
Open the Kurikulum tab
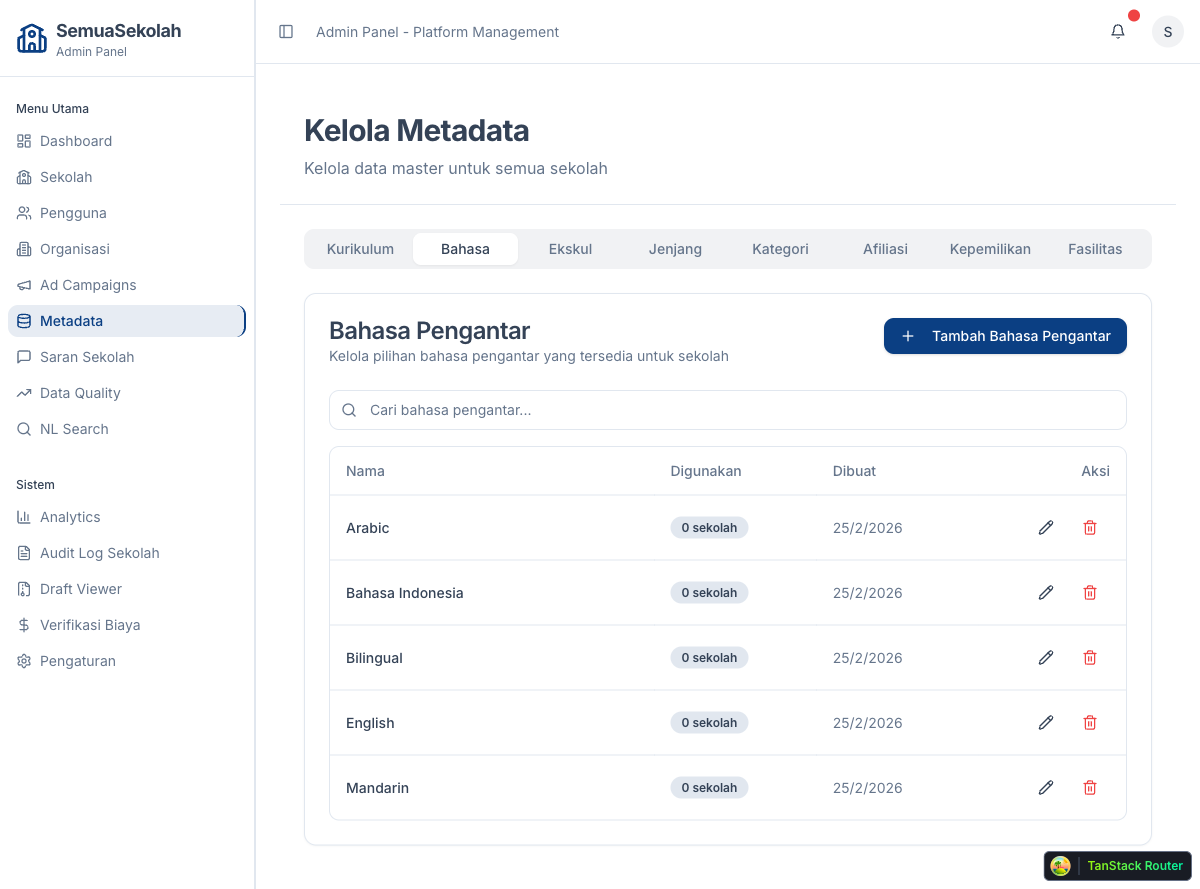pos(360,248)
